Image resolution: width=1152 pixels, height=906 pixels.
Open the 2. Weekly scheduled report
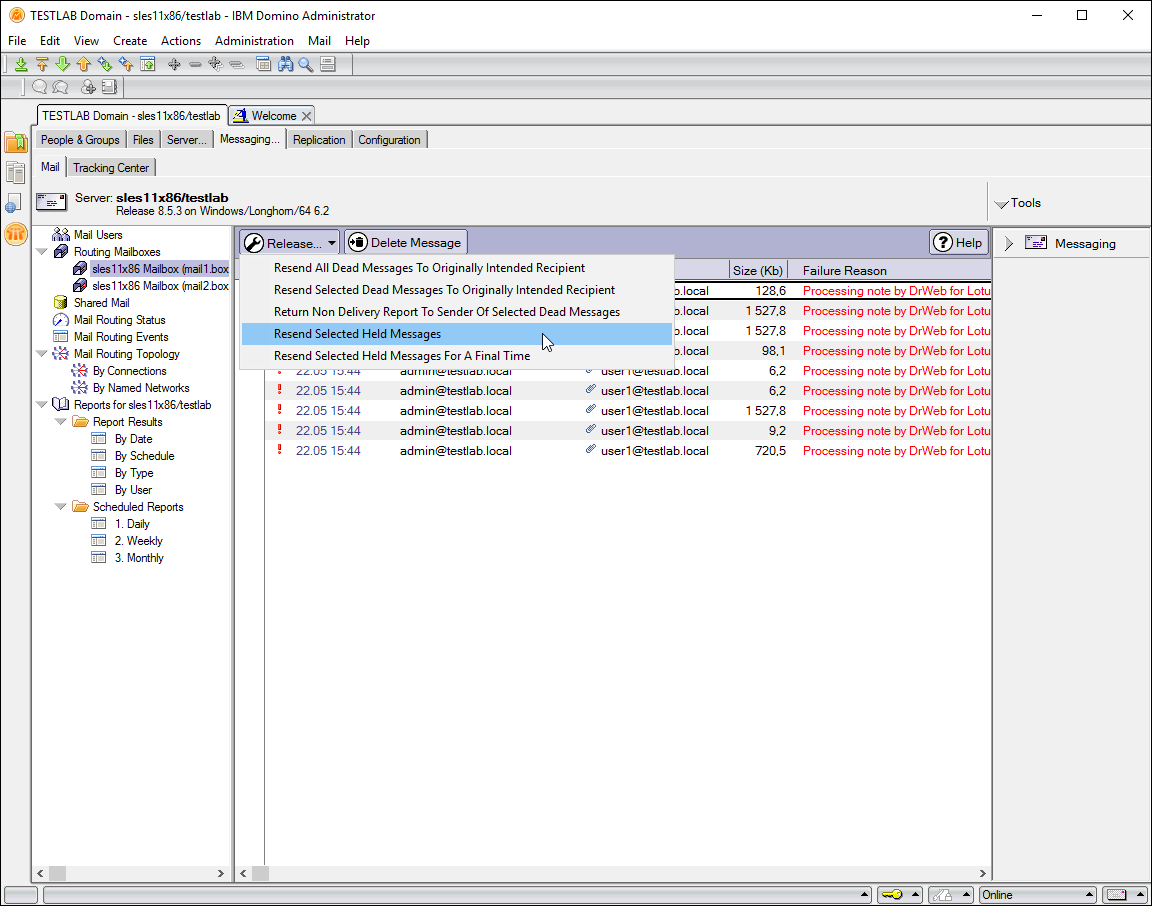click(138, 542)
